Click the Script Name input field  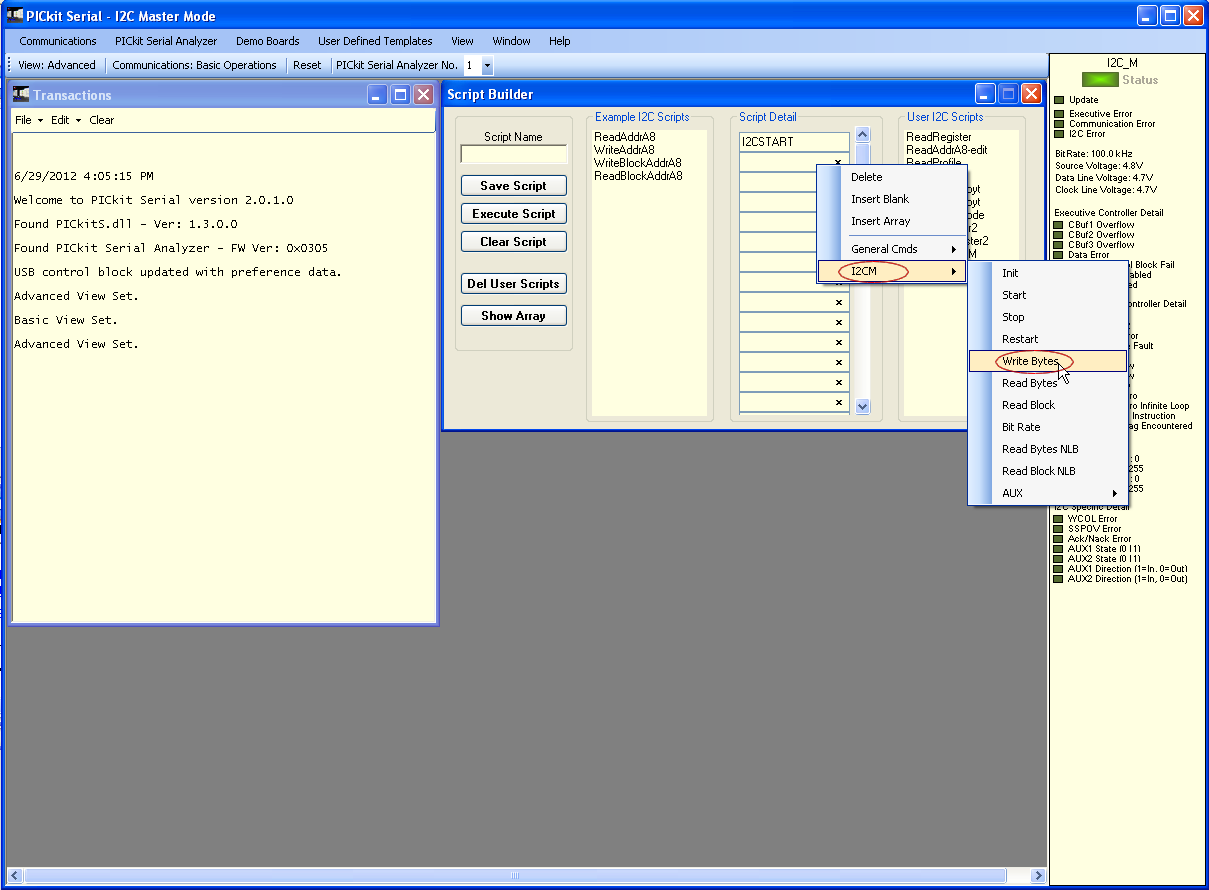[x=514, y=155]
